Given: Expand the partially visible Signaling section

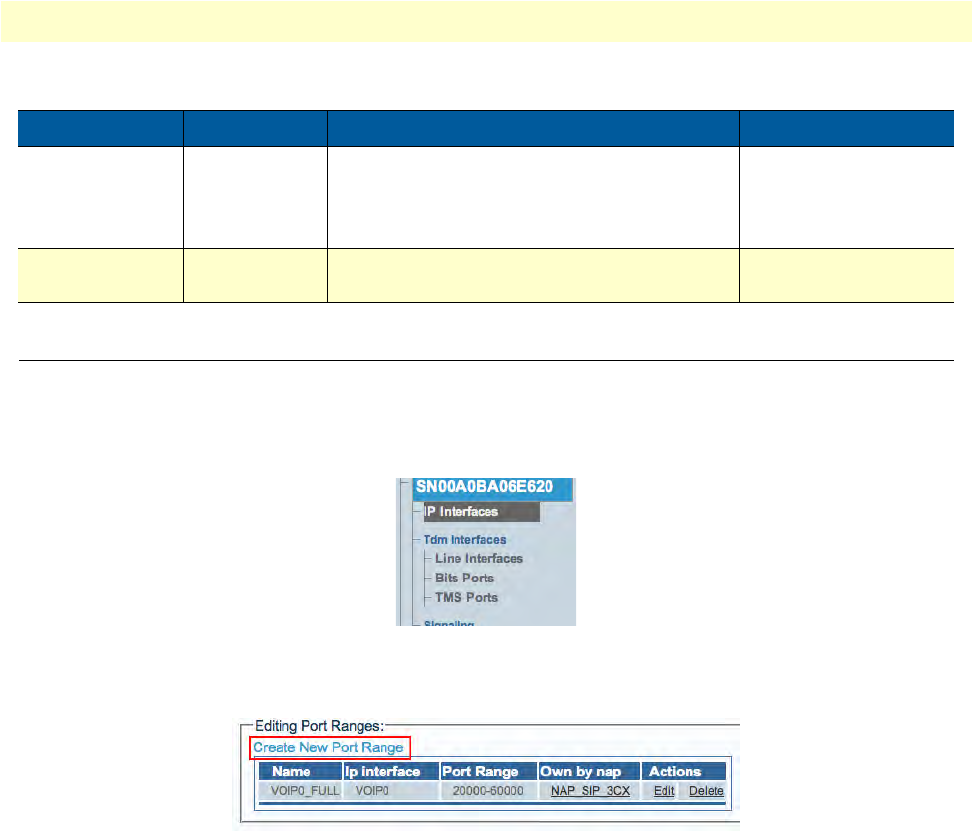Looking at the screenshot, I should click(x=449, y=623).
